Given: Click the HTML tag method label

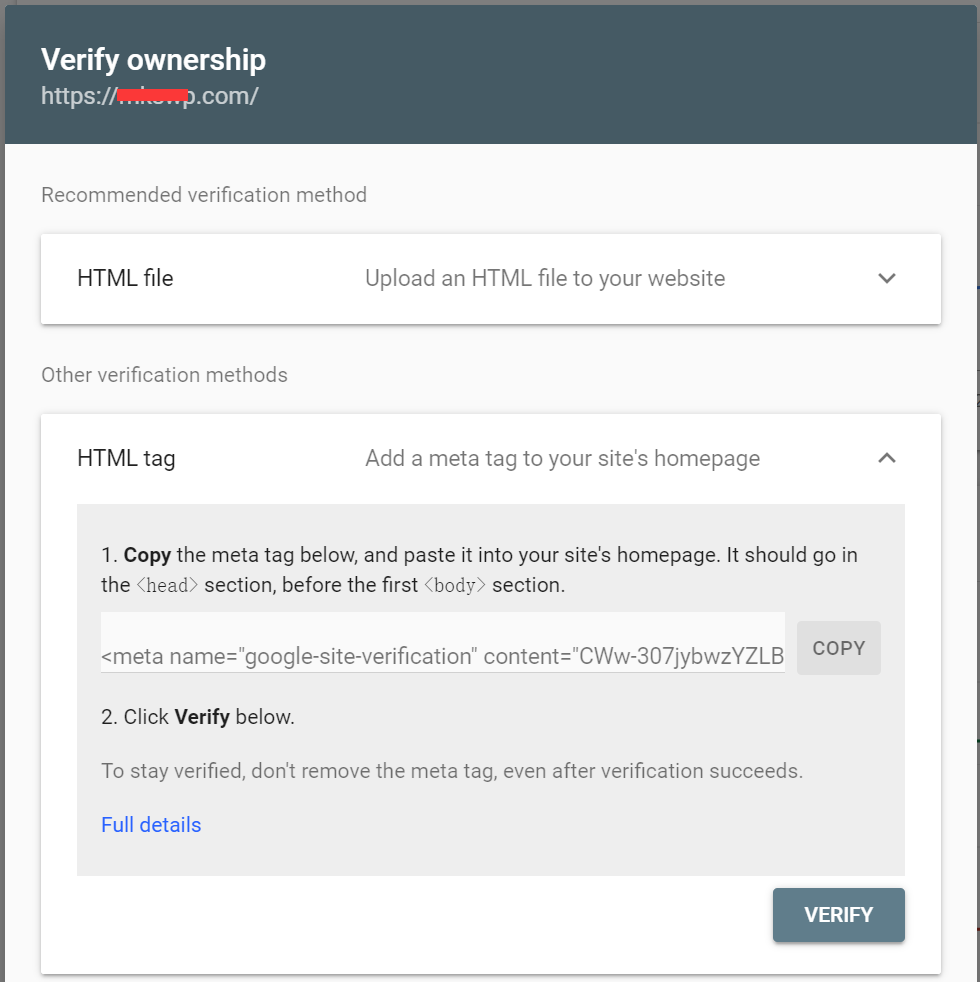Looking at the screenshot, I should (x=126, y=459).
